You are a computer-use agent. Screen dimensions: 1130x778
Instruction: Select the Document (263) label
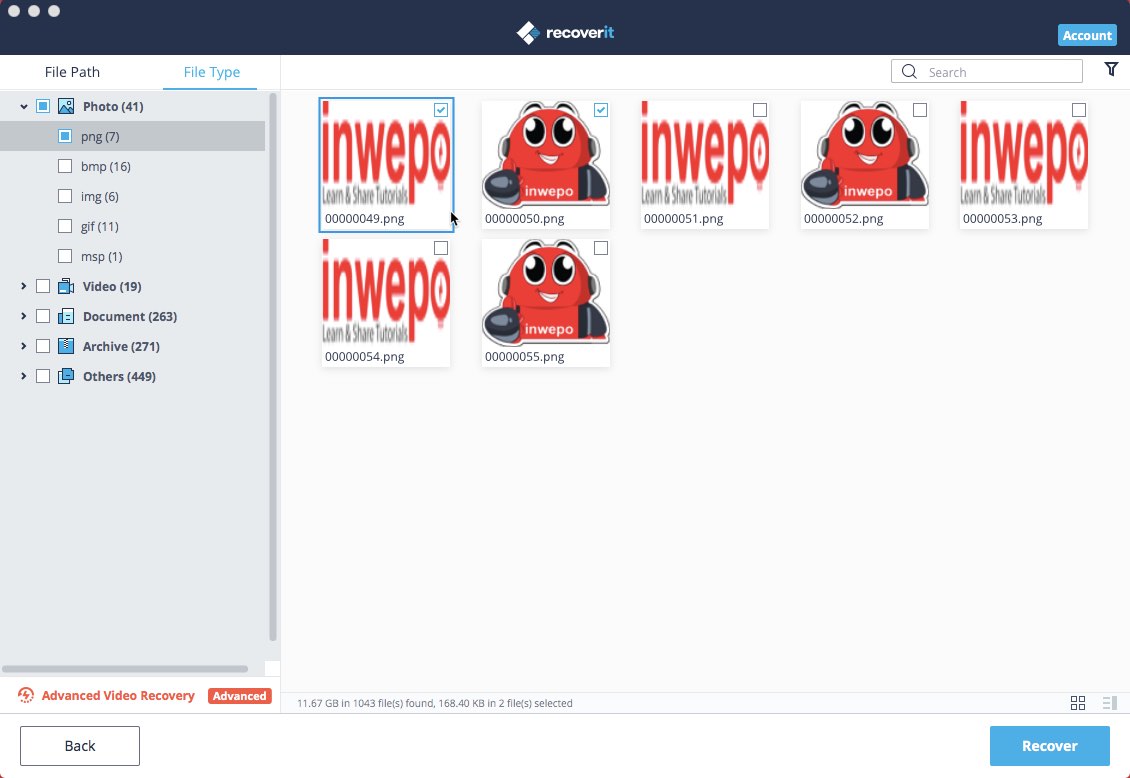(x=130, y=316)
